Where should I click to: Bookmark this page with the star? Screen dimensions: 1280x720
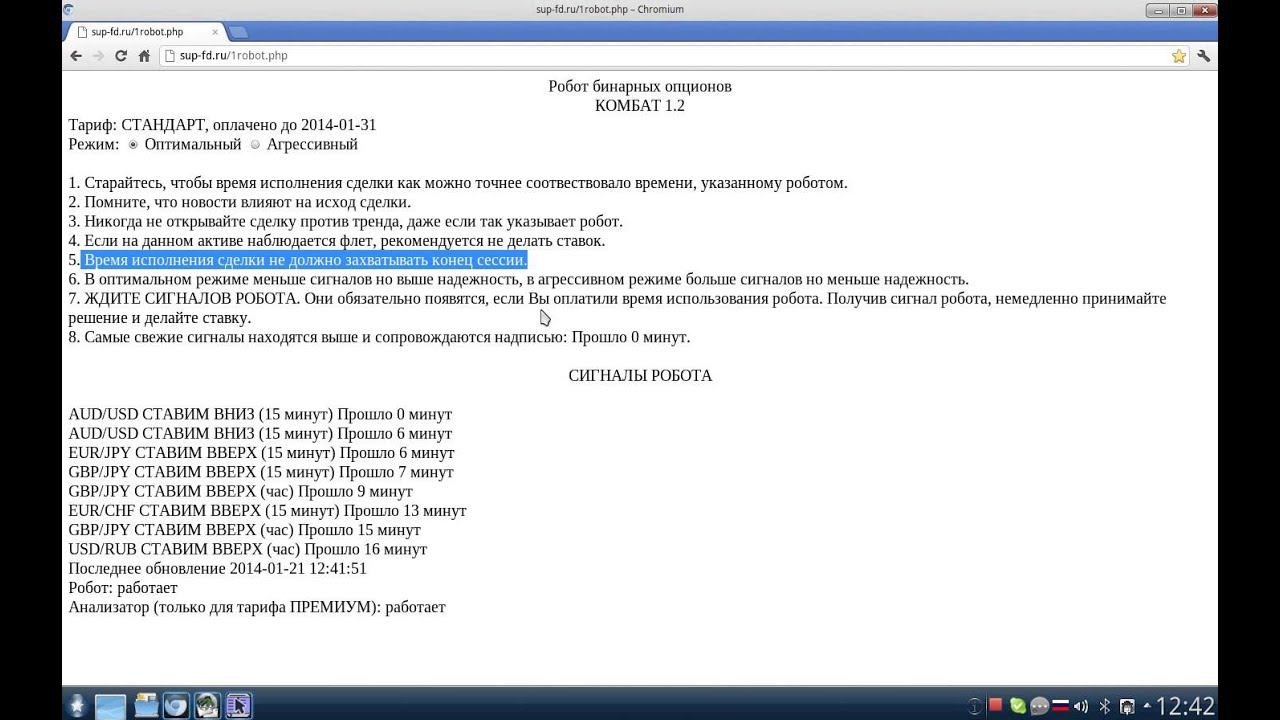(x=1179, y=56)
